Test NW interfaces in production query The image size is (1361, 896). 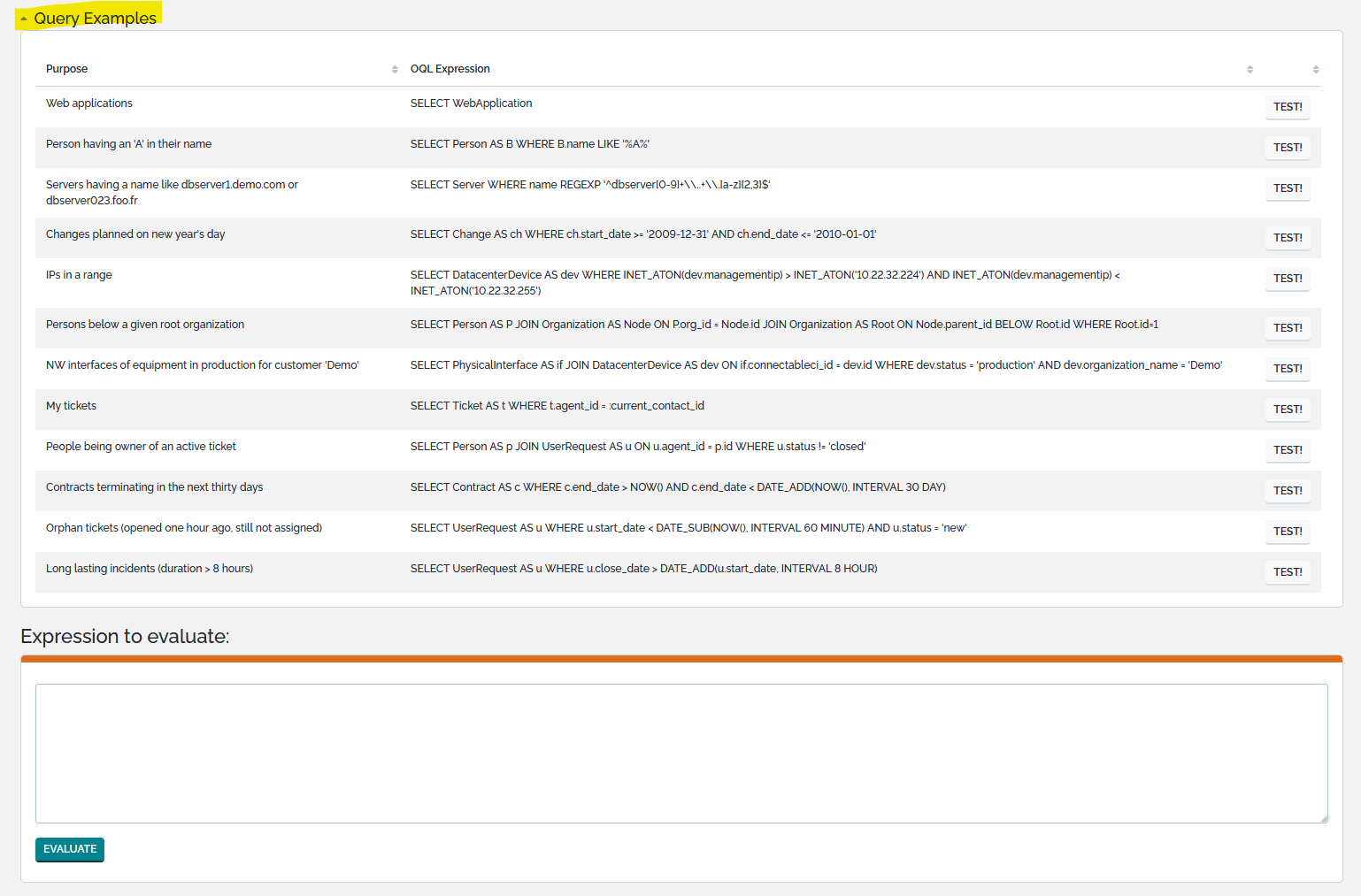point(1287,369)
